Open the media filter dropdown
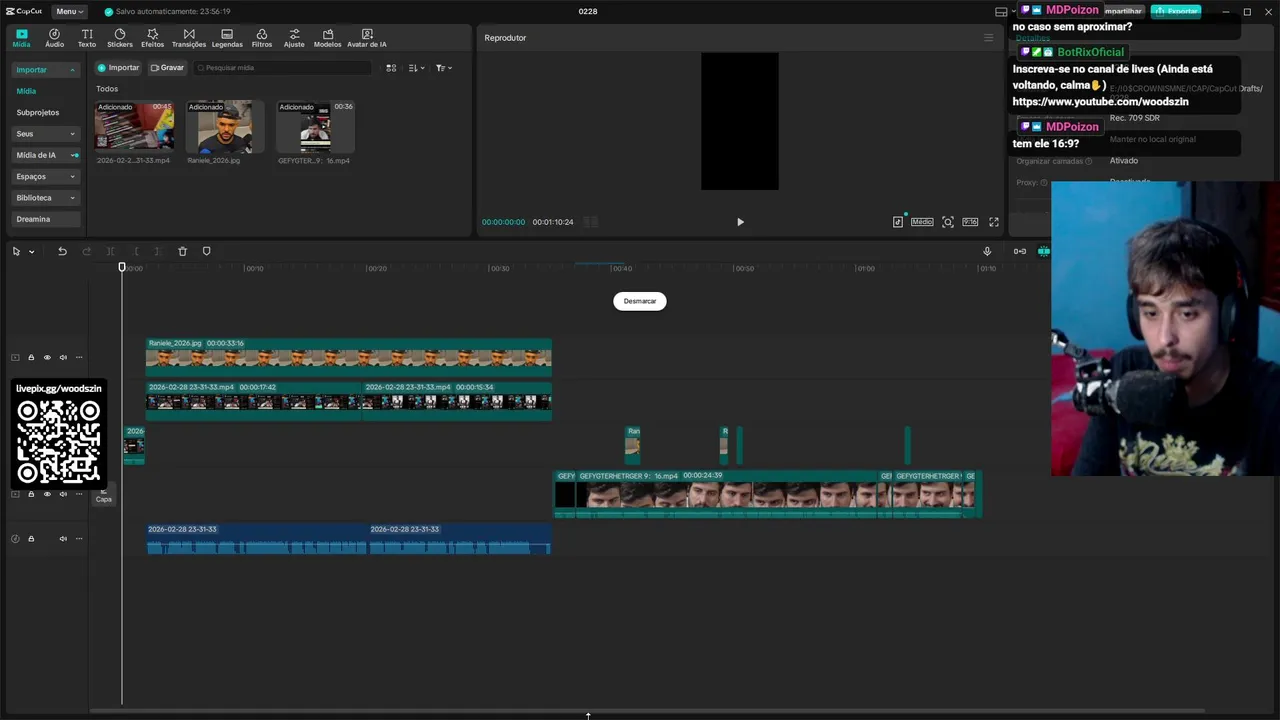 (x=444, y=68)
